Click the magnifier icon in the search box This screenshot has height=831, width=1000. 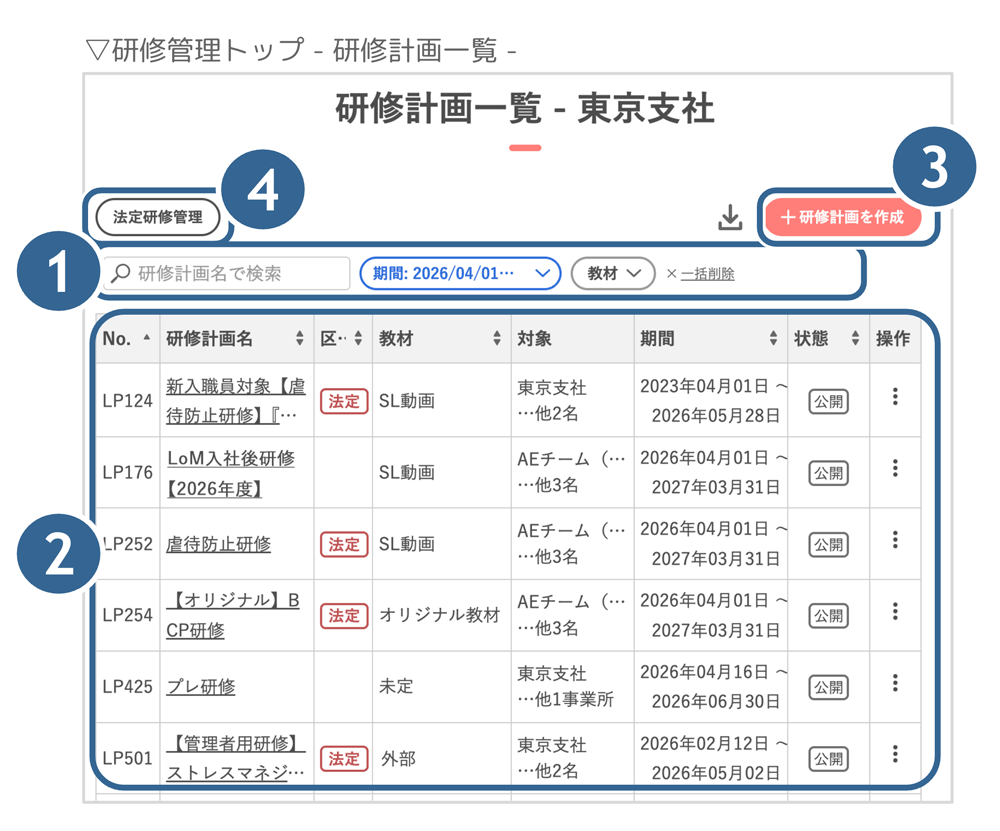coord(121,274)
